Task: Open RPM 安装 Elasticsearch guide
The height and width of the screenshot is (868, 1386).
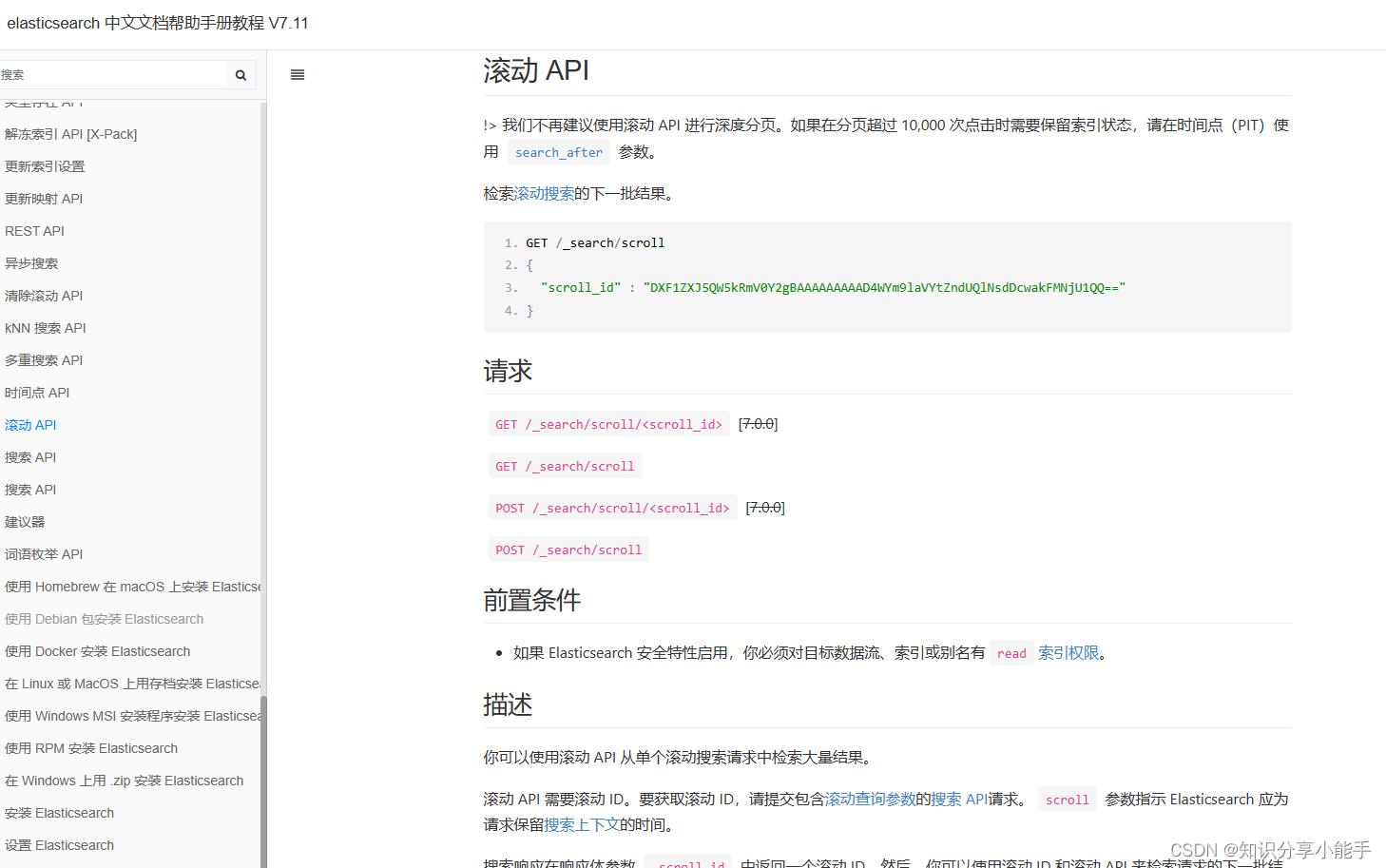Action: click(91, 748)
